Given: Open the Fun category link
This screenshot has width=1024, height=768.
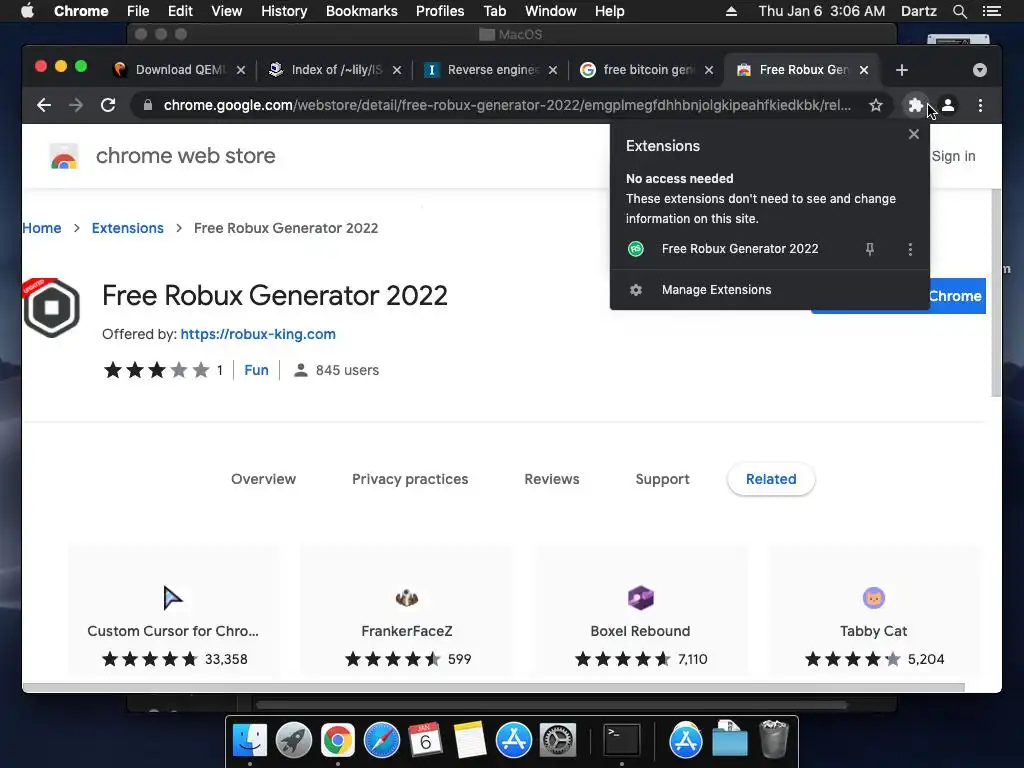Looking at the screenshot, I should point(256,370).
